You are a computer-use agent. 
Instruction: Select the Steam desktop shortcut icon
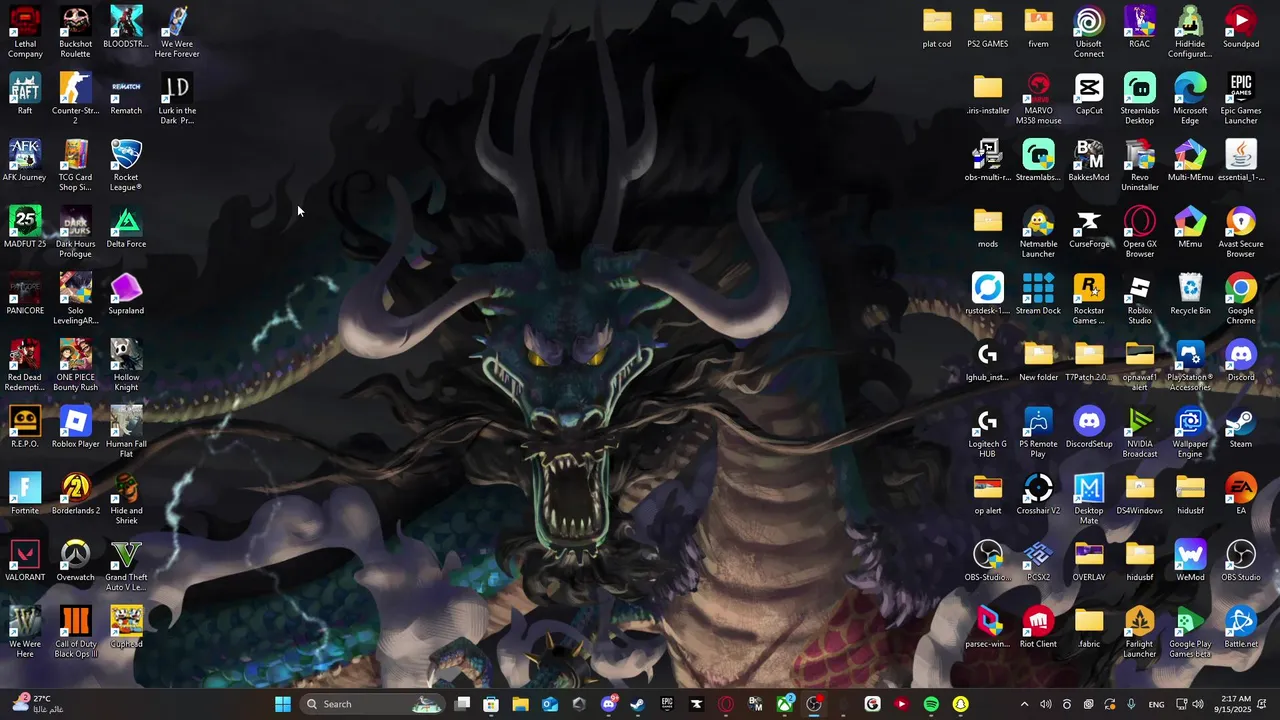pos(1241,428)
